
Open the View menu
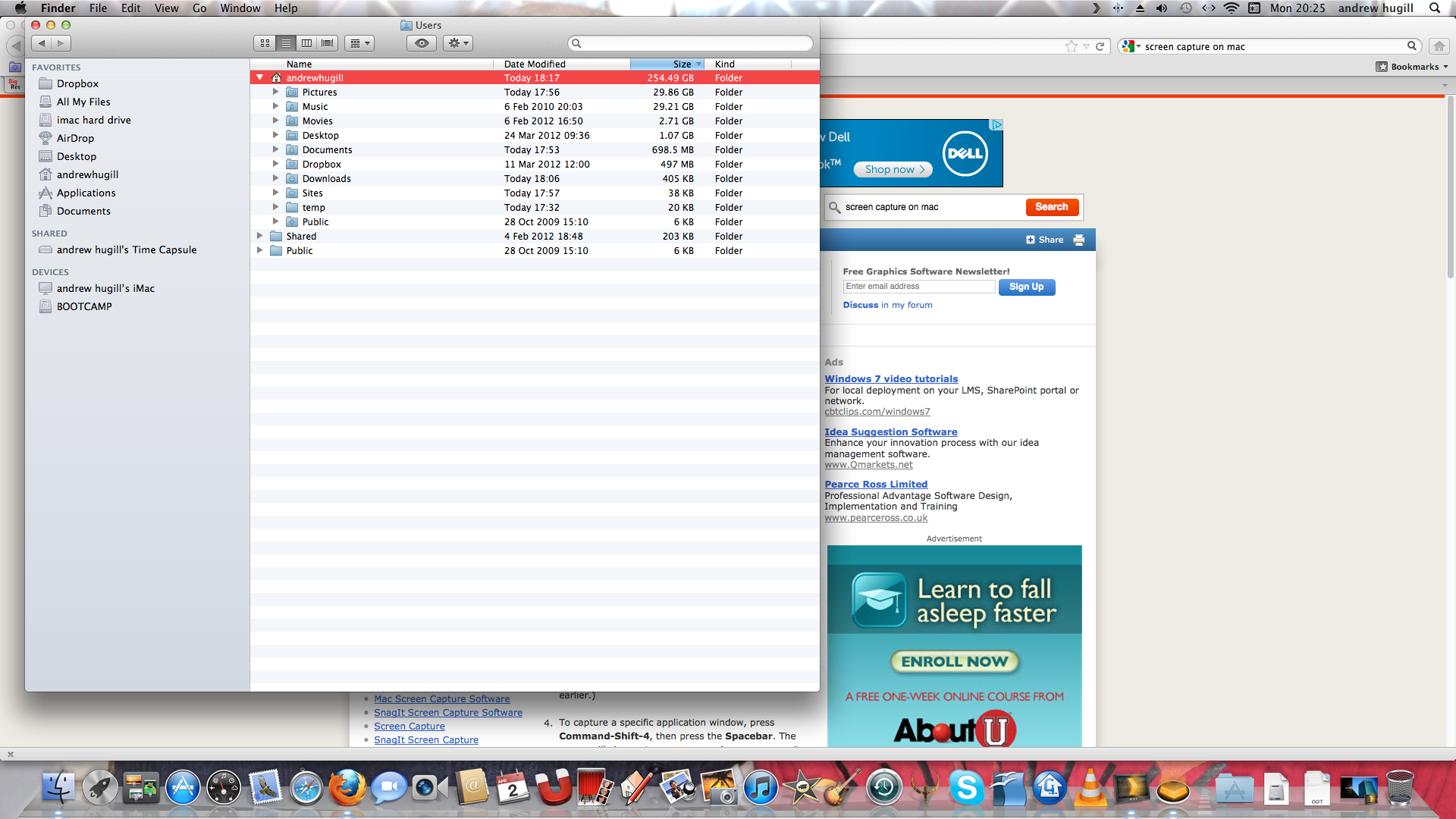click(166, 8)
